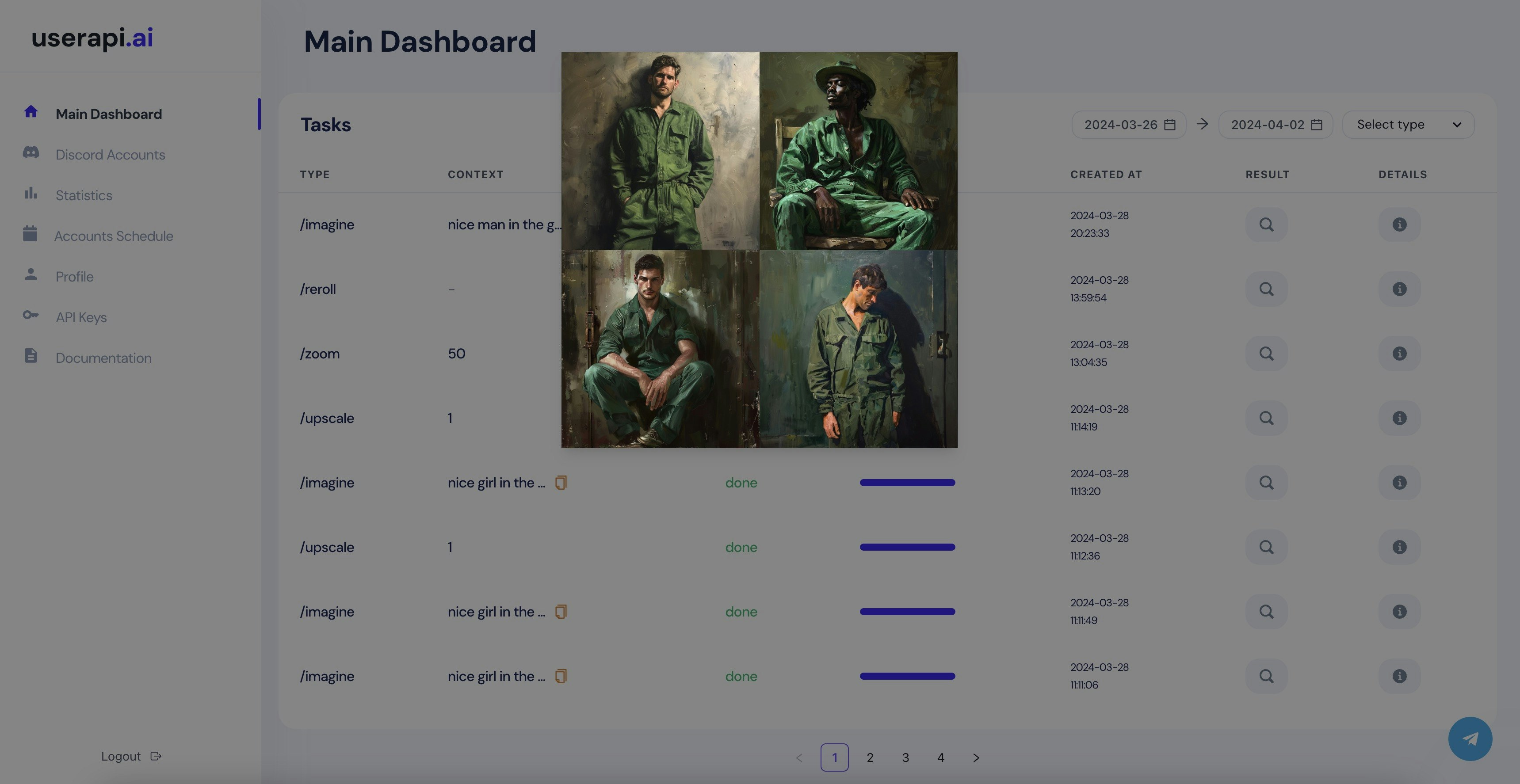Open Accounts Schedule menu item
This screenshot has width=1520, height=784.
tap(113, 236)
